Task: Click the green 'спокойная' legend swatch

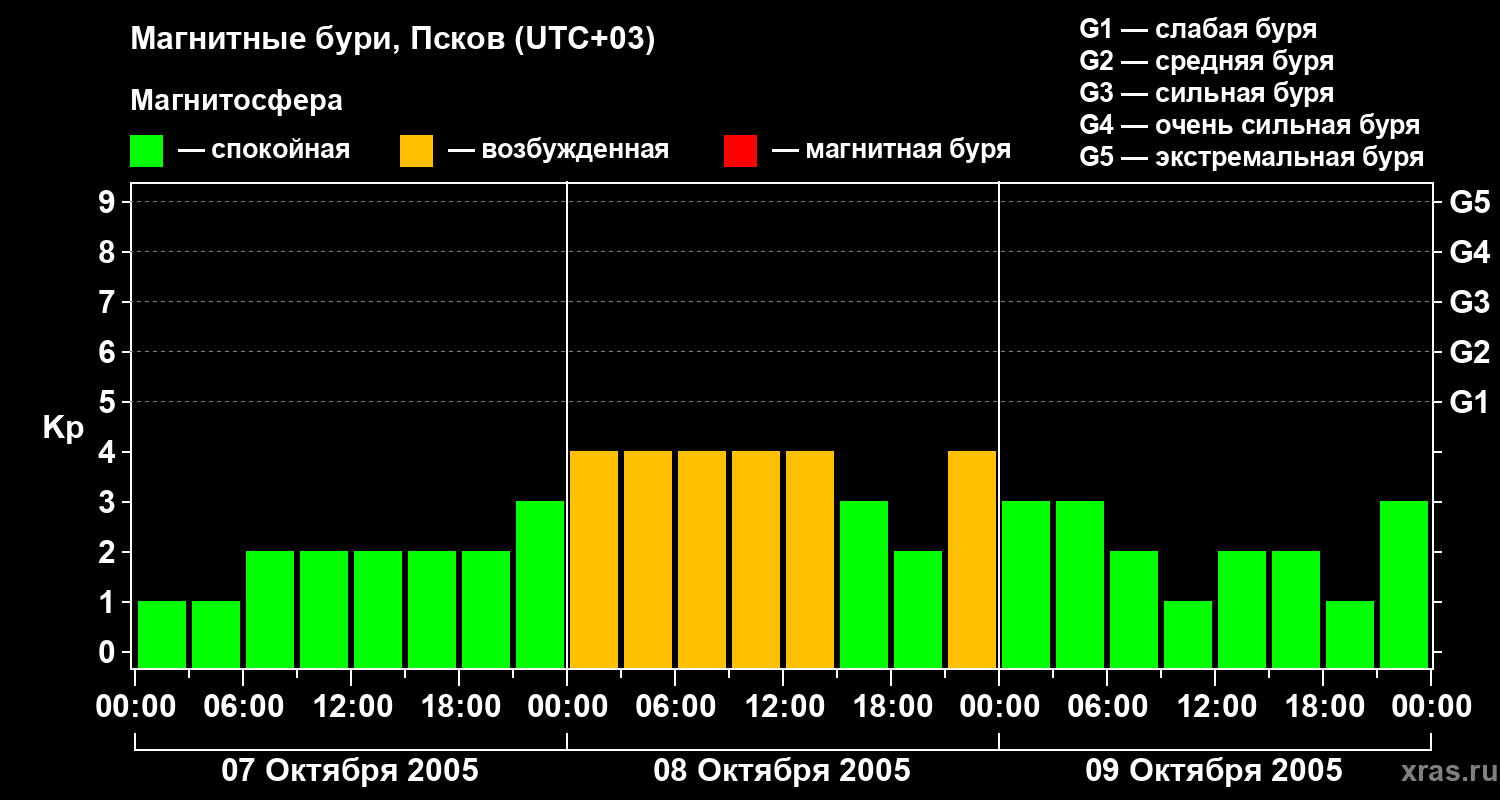Action: pyautogui.click(x=146, y=151)
